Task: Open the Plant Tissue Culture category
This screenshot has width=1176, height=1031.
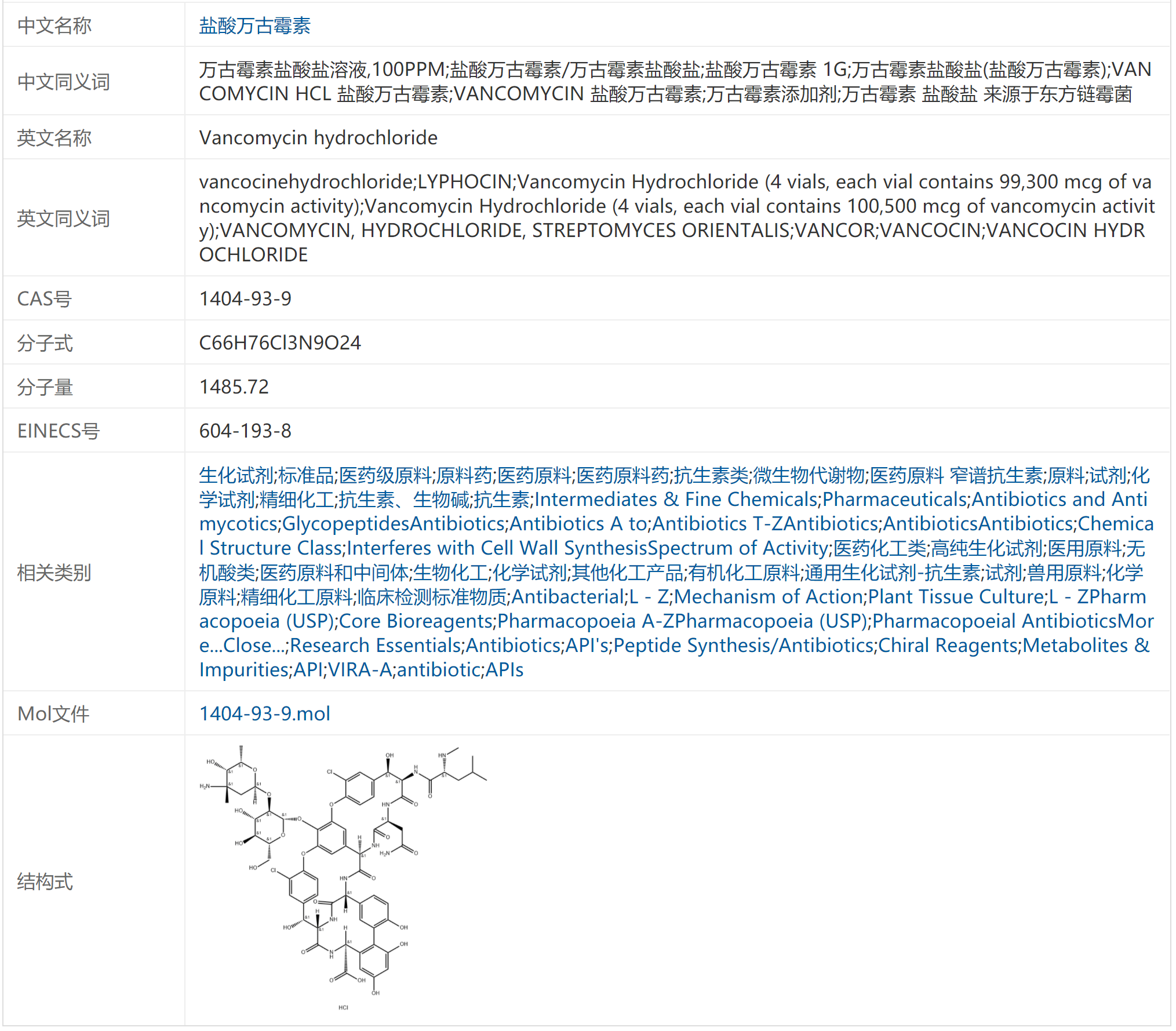Action: pyautogui.click(x=956, y=597)
